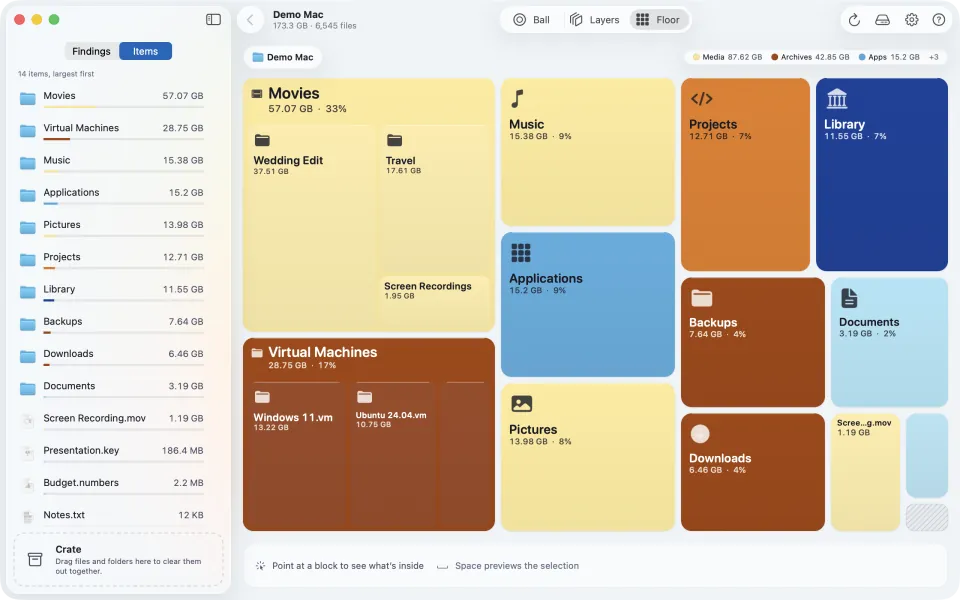Click the Downloads circle icon in treemap
Viewport: 960px width, 600px height.
pos(700,433)
